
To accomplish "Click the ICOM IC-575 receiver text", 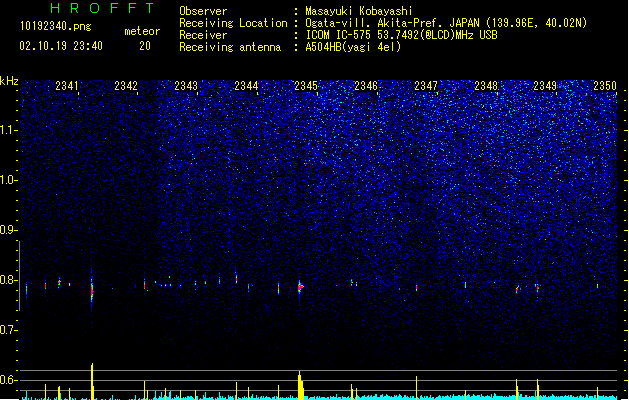I will (x=401, y=35).
